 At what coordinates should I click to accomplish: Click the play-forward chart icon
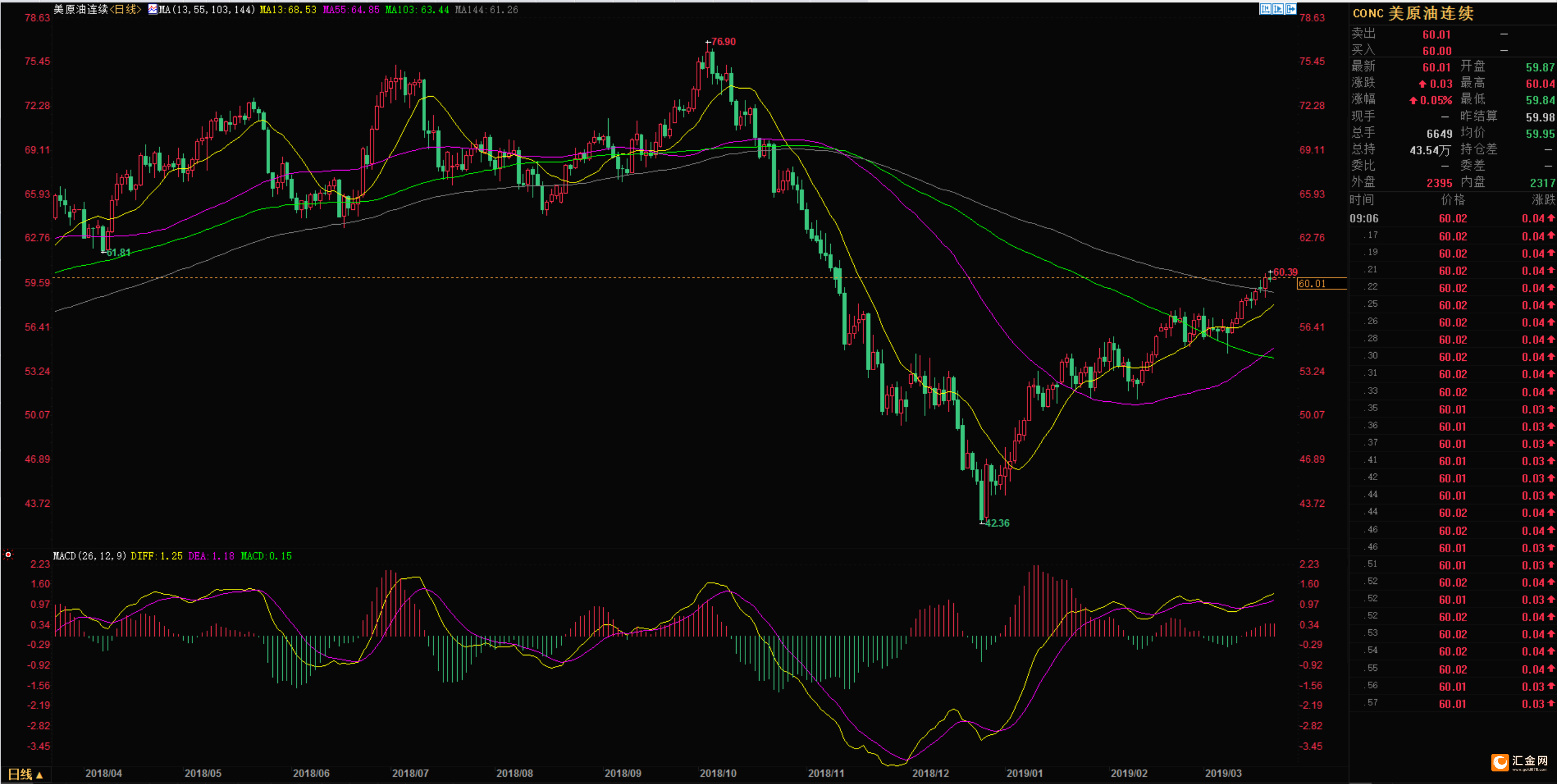(x=1278, y=9)
